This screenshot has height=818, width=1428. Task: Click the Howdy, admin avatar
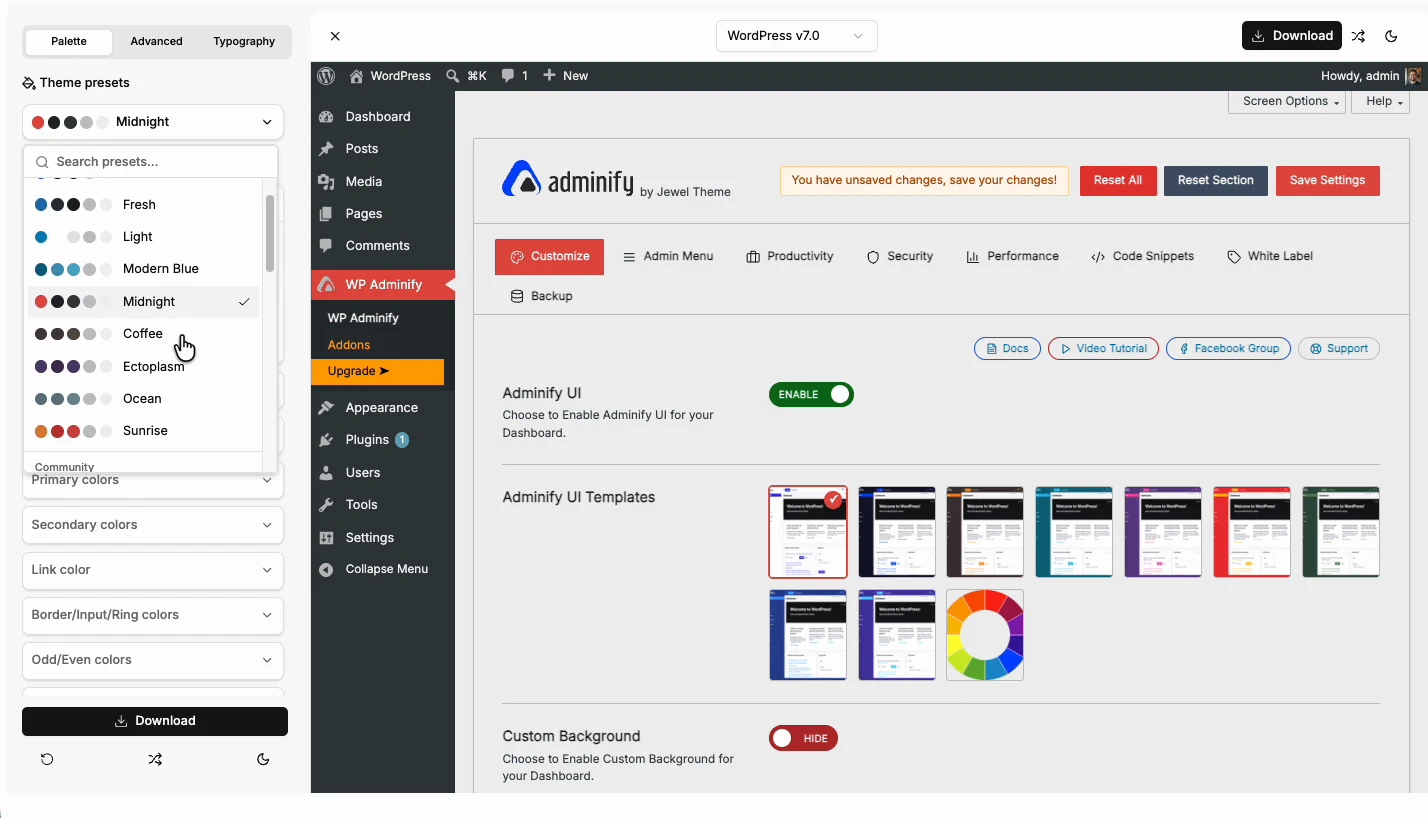[x=1413, y=76]
